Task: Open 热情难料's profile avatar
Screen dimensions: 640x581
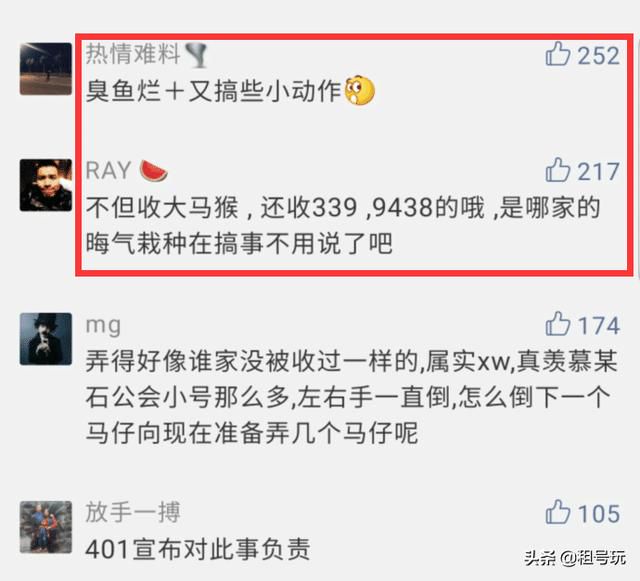Action: coord(46,69)
